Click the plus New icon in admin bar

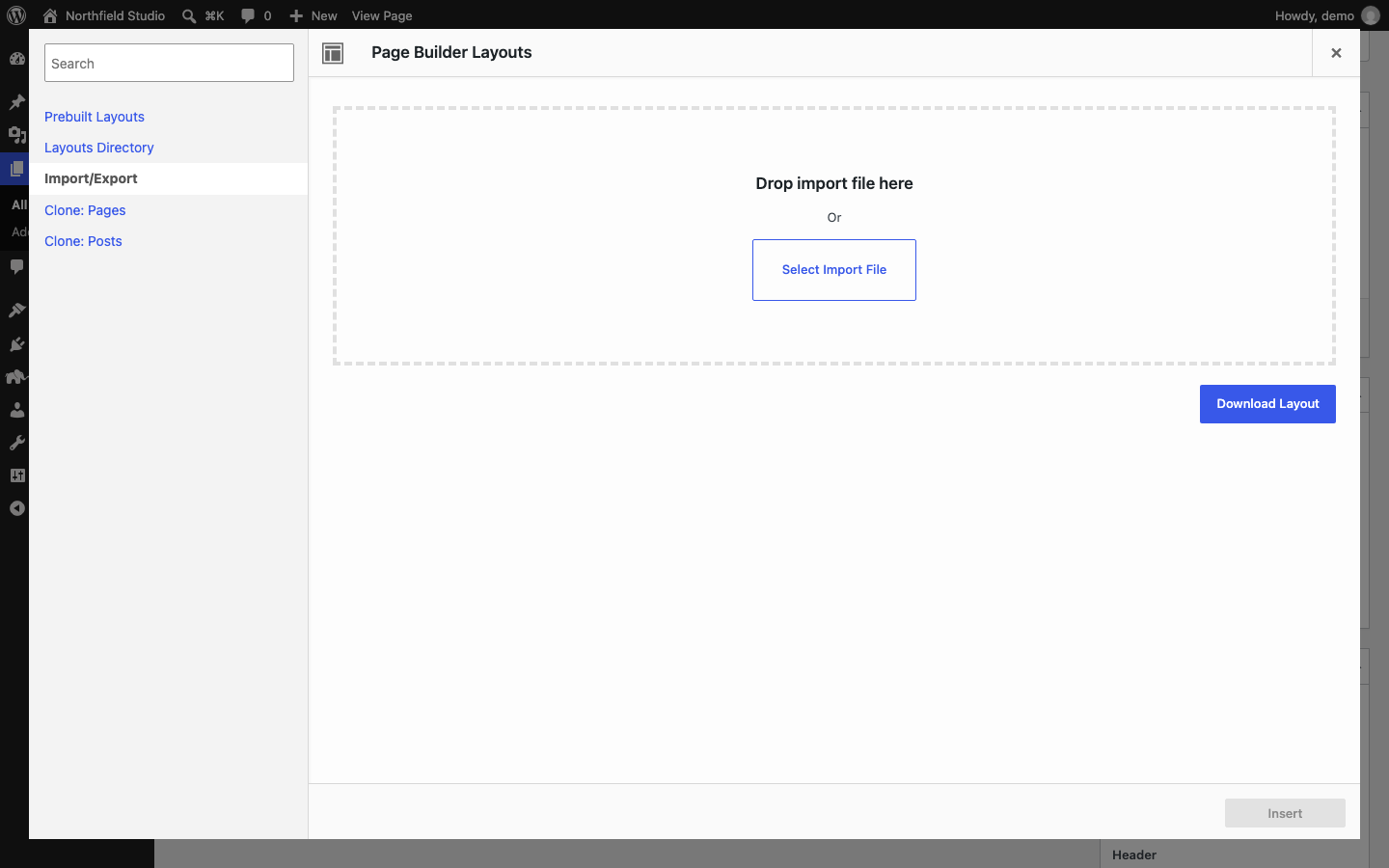point(296,15)
